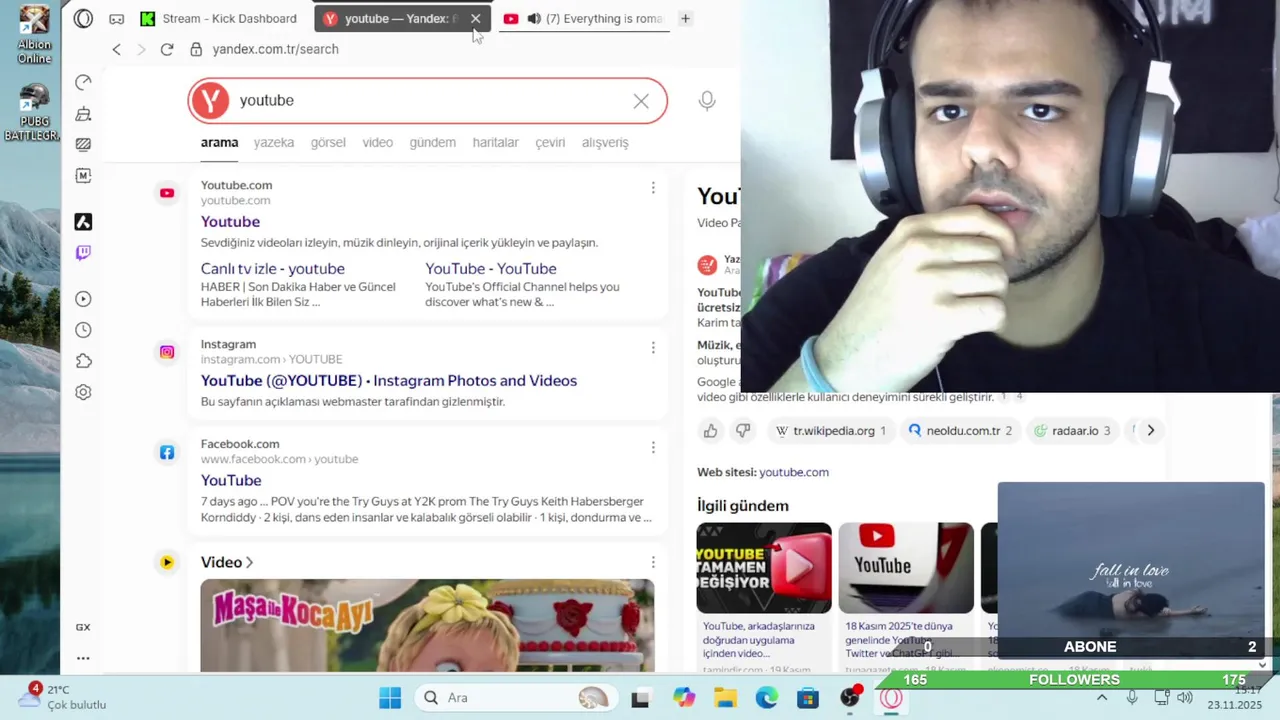This screenshot has height=720, width=1280.
Task: Open YouTube - YouTube sitelink
Action: (491, 268)
